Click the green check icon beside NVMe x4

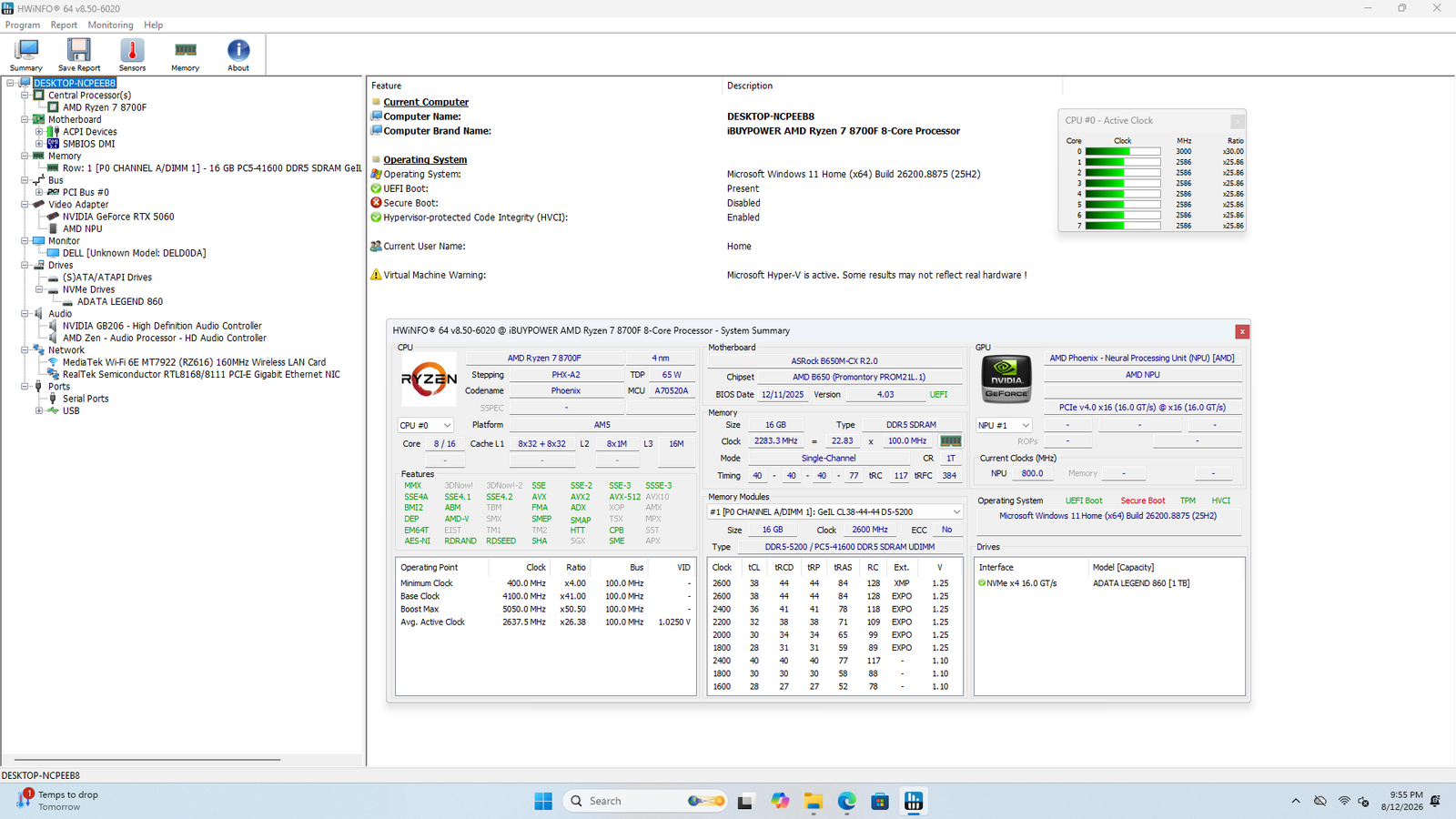(982, 583)
